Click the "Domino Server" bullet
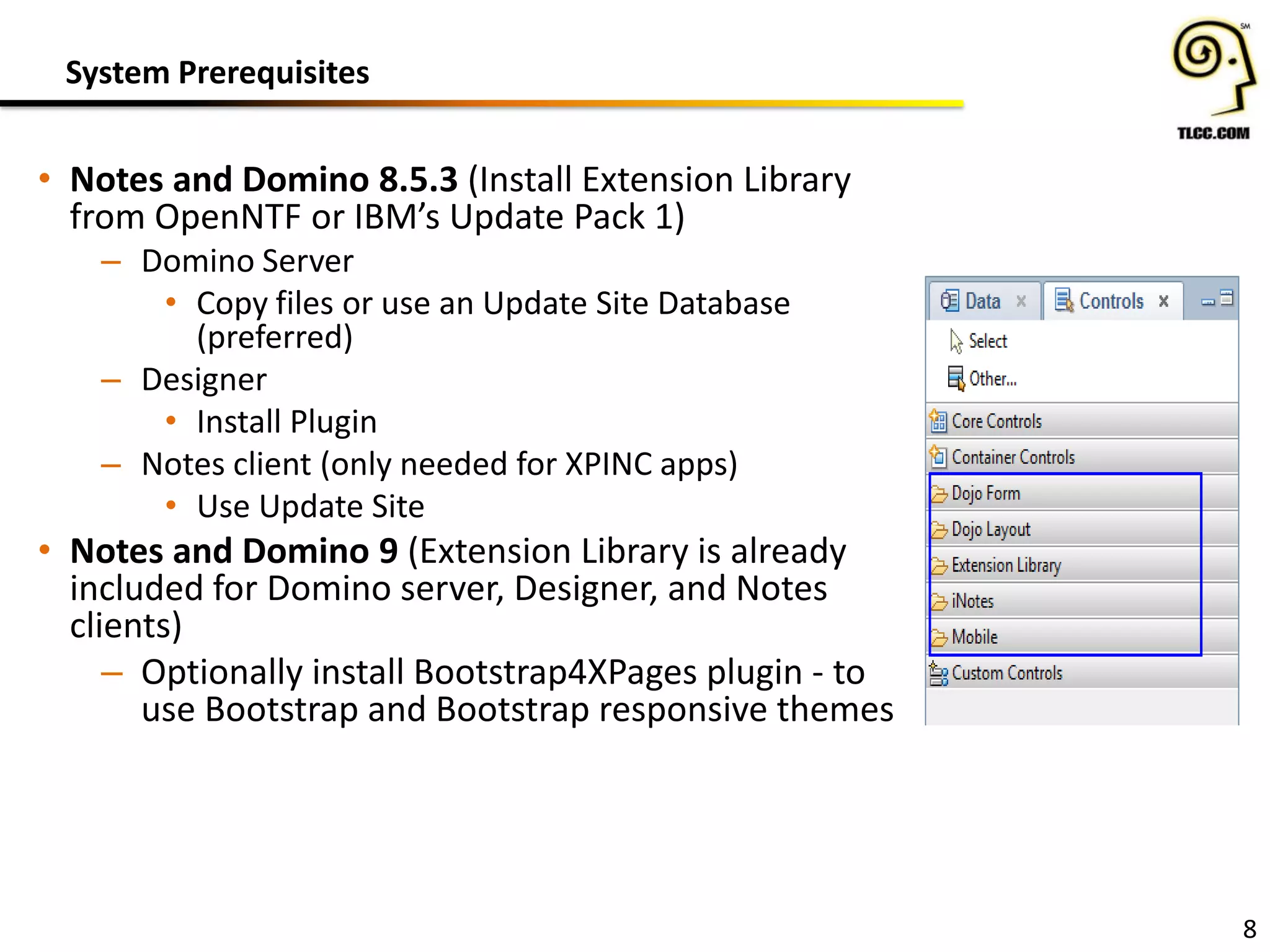The width and height of the screenshot is (1270, 952). point(247,261)
